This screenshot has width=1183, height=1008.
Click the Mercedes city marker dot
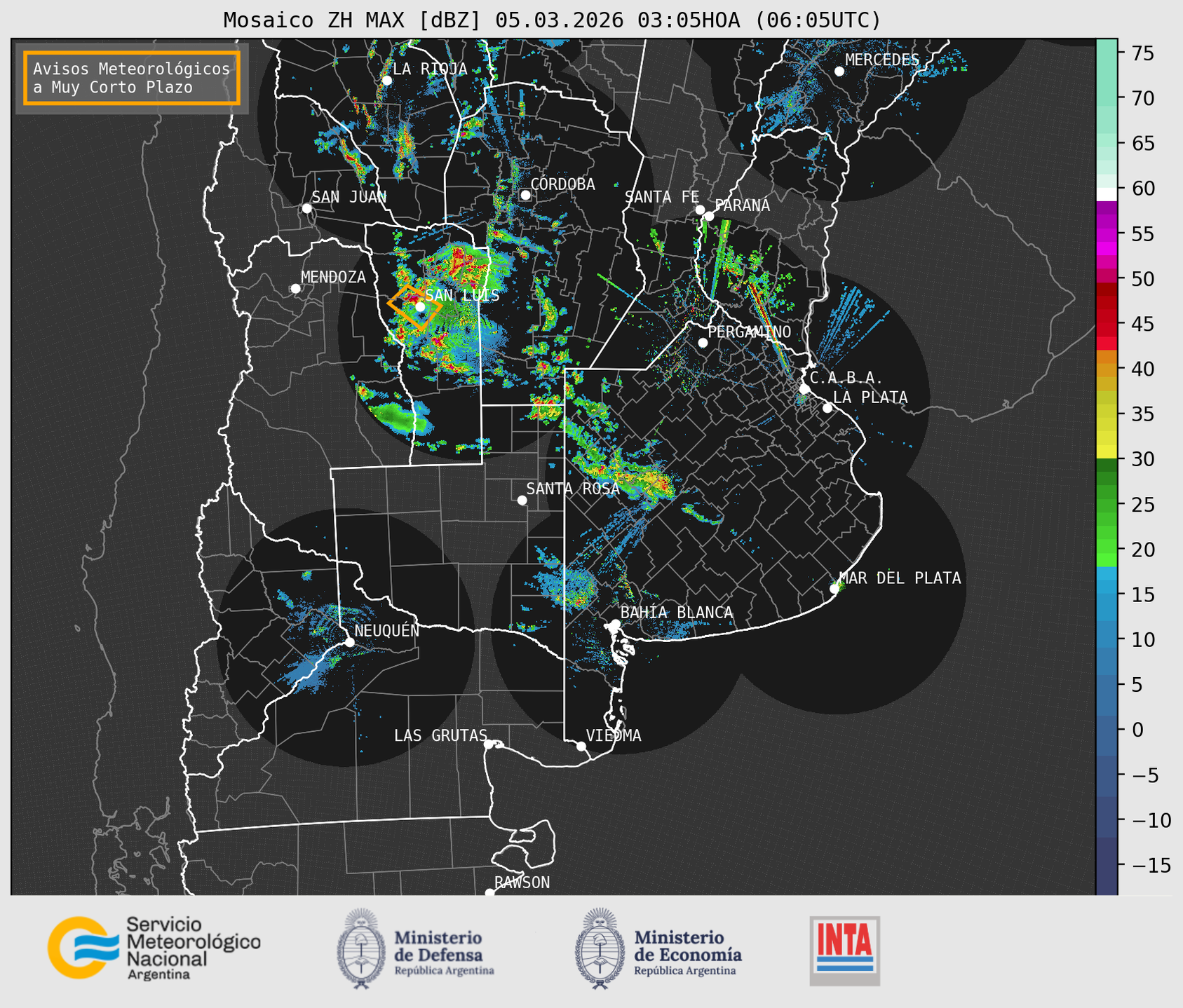point(839,71)
